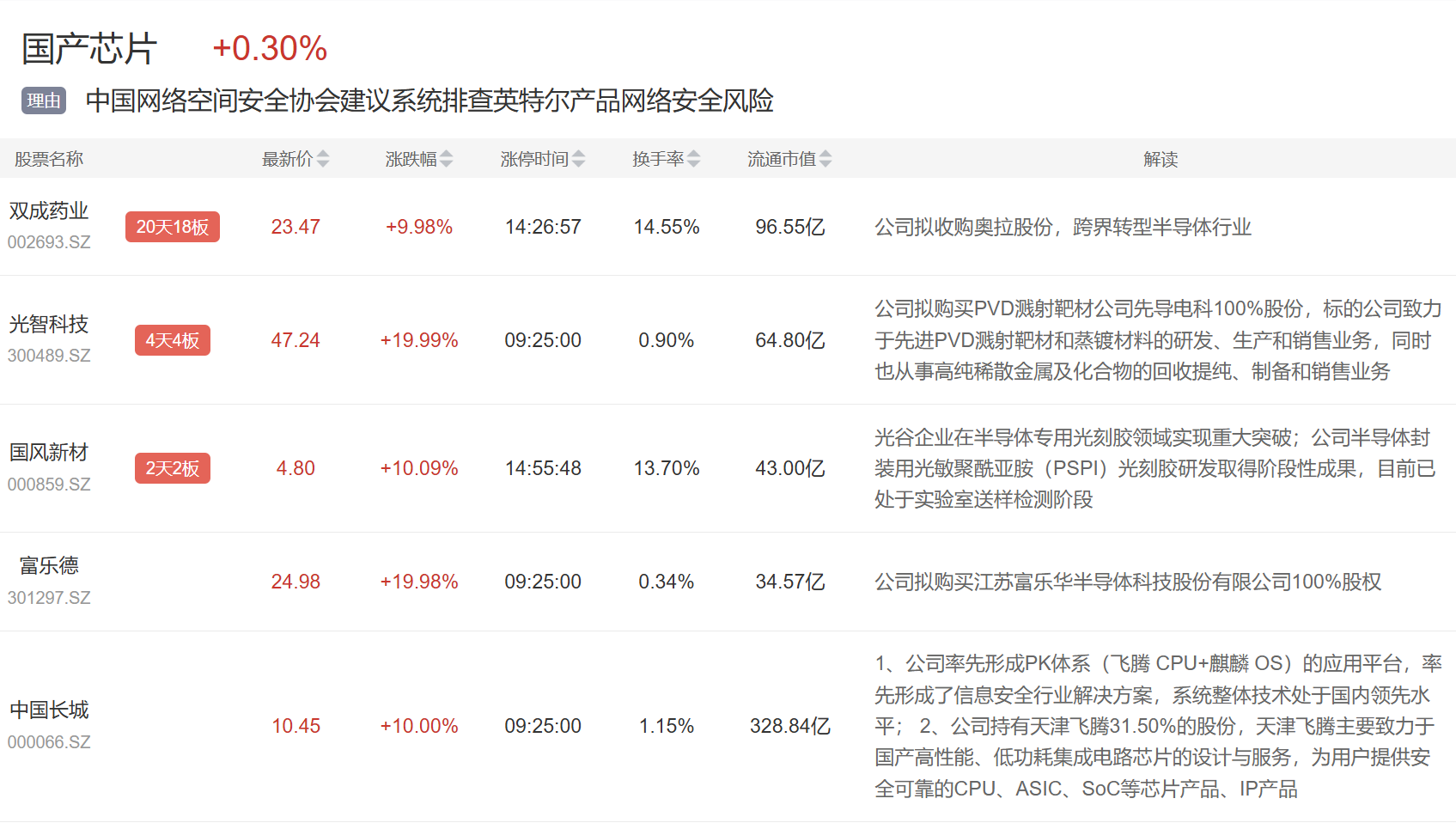Click the 解读 column header

click(1160, 159)
